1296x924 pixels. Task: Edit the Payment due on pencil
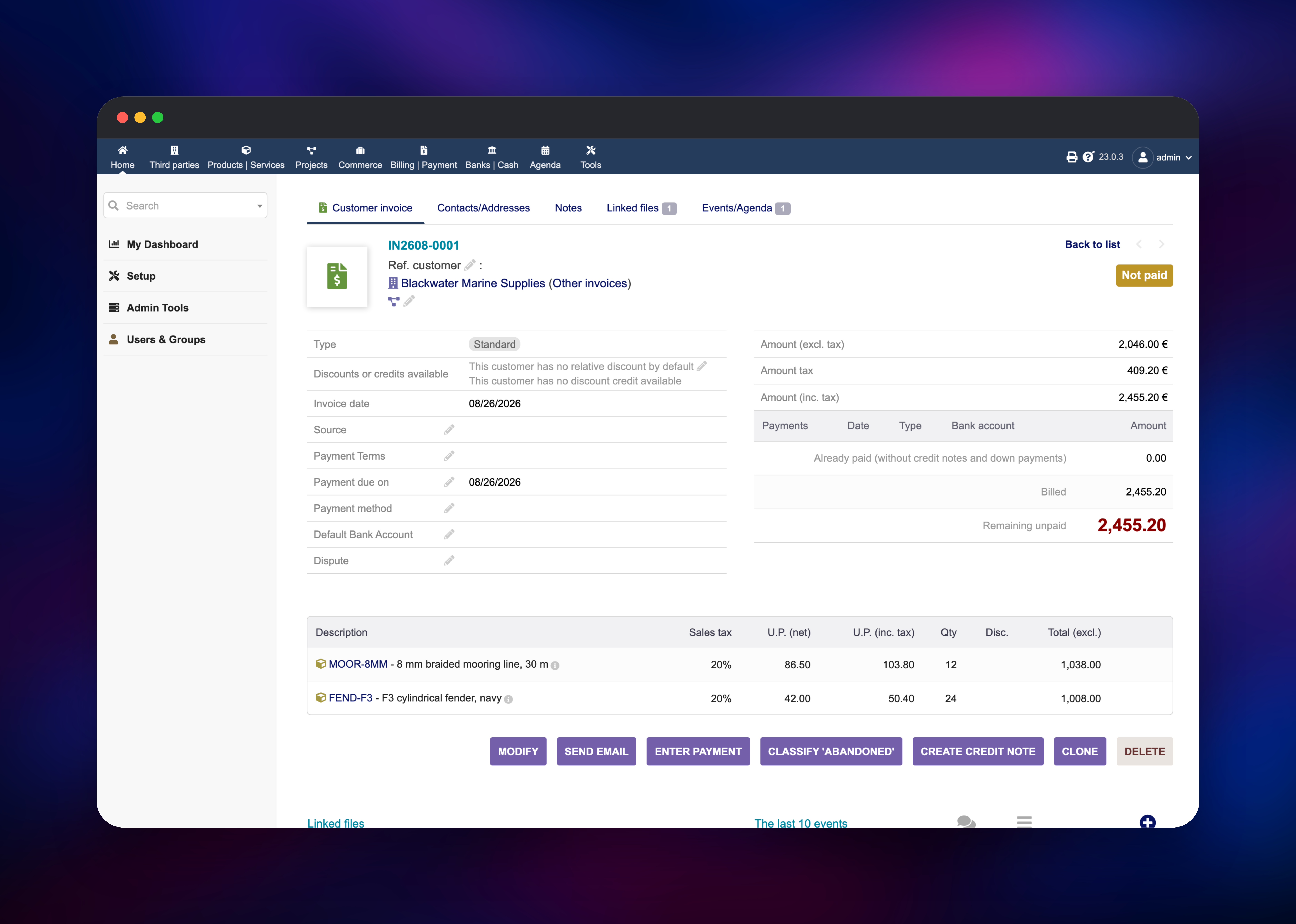click(449, 482)
